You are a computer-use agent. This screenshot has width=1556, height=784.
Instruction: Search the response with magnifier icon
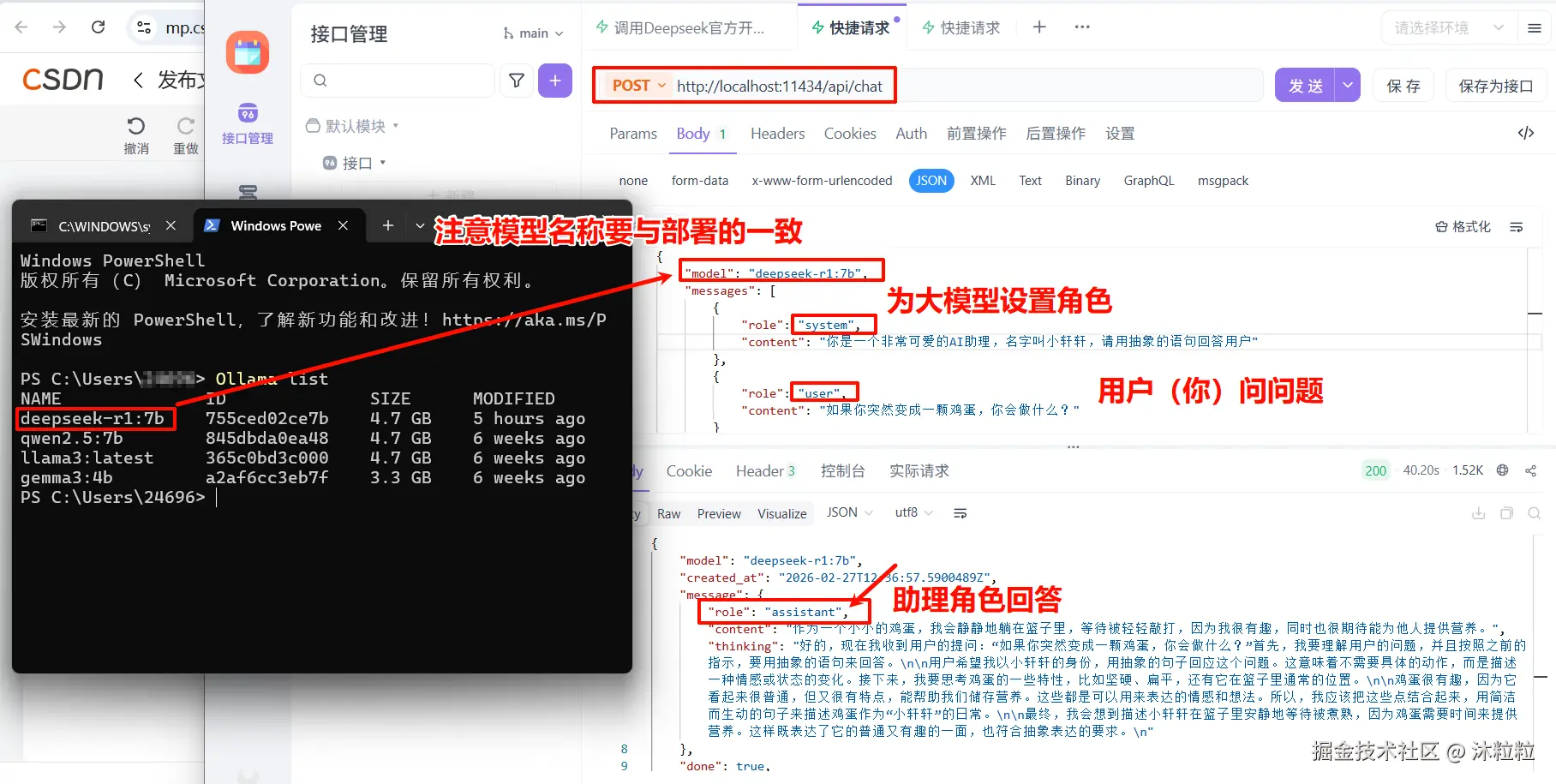point(1535,513)
